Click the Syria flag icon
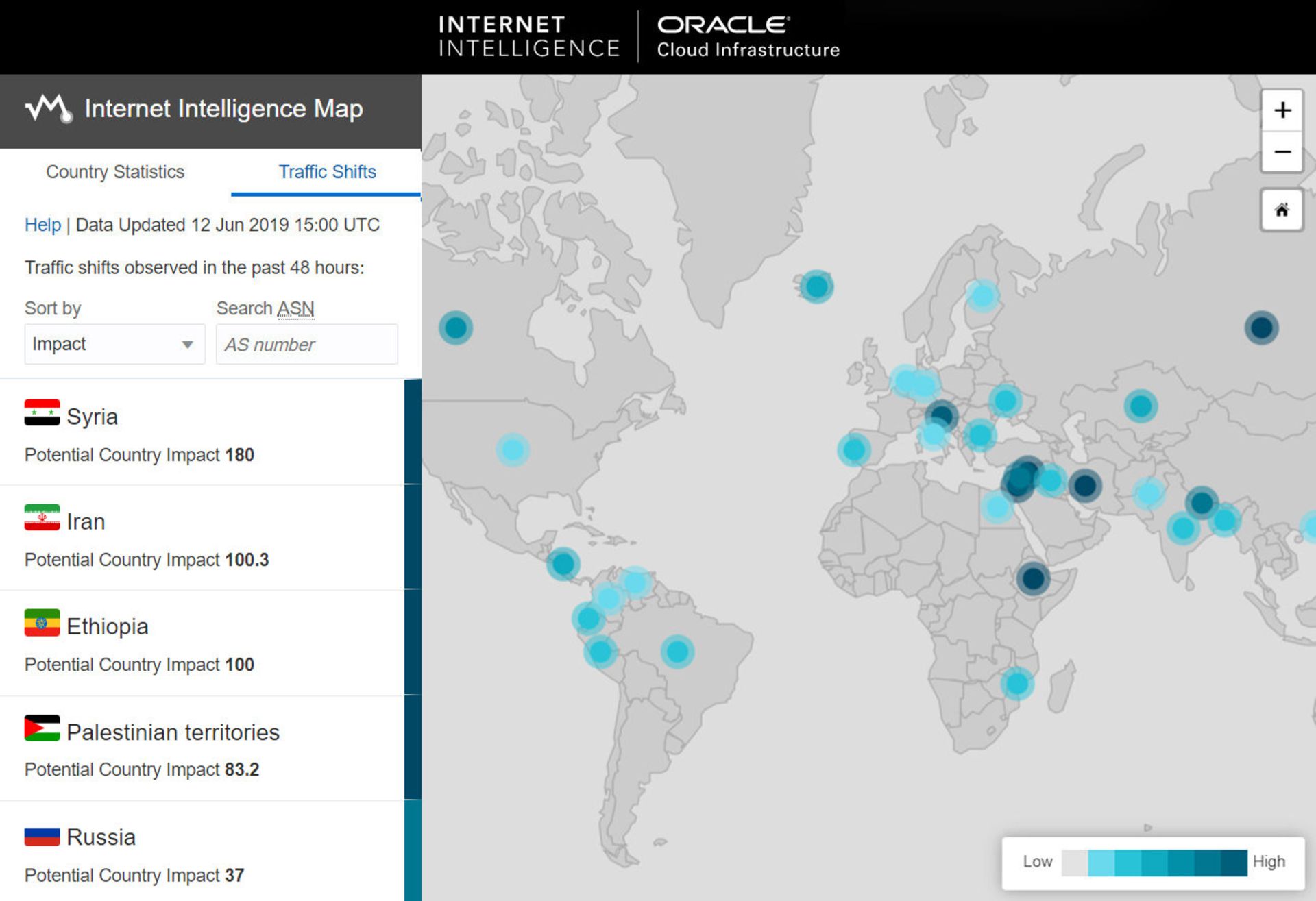The image size is (1316, 901). click(42, 413)
